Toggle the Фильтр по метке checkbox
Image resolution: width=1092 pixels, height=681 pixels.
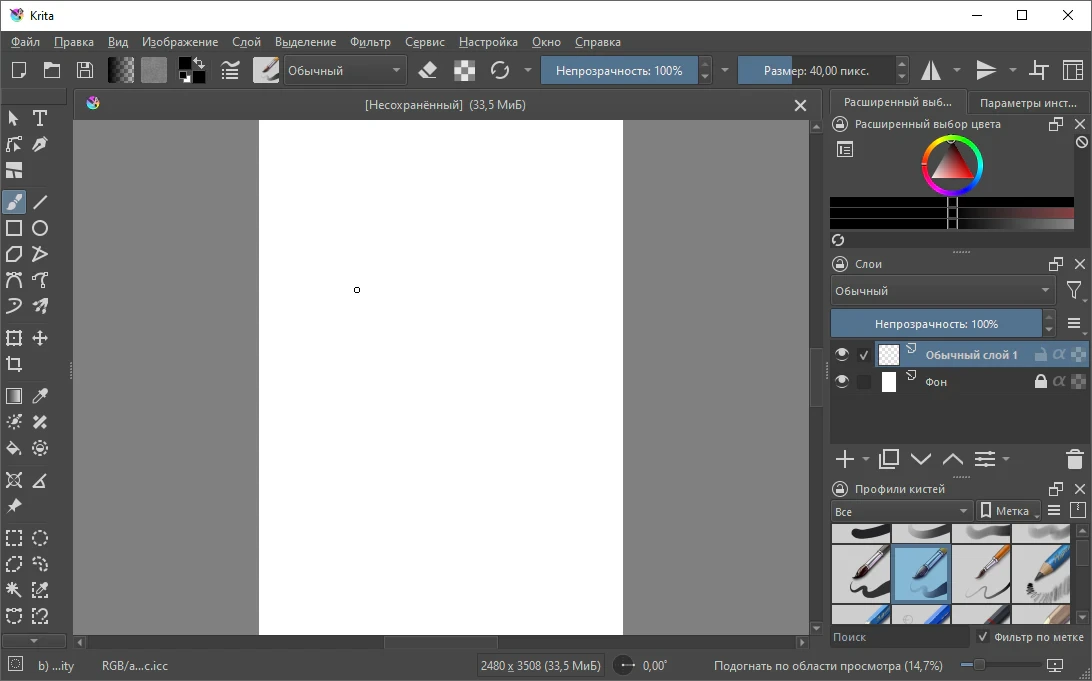click(x=983, y=636)
